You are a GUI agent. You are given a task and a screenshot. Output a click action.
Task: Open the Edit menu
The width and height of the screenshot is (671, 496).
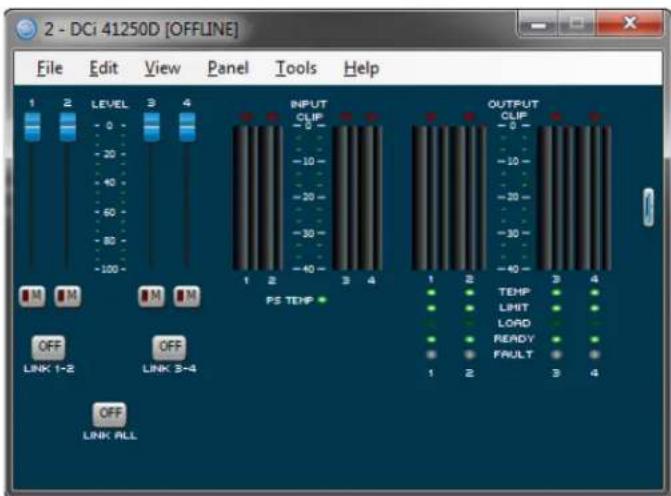tap(103, 68)
